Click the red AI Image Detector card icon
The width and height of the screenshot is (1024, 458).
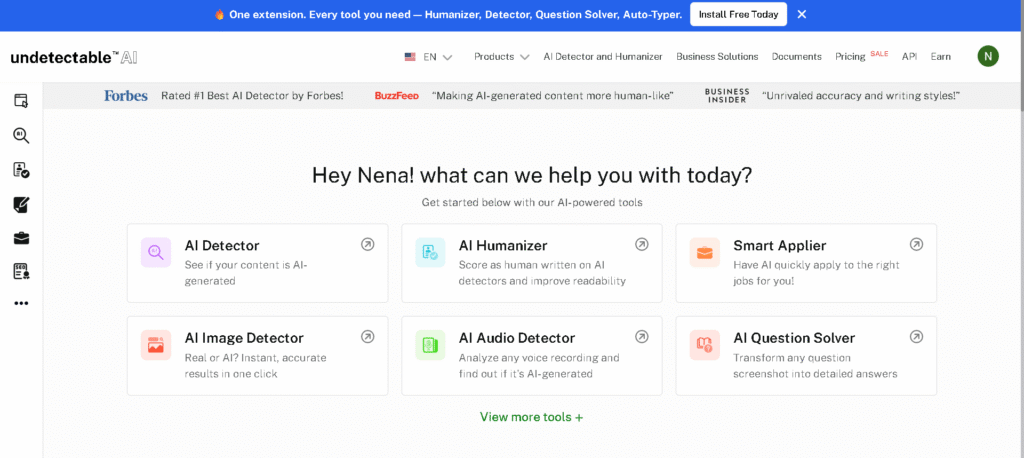pos(156,345)
